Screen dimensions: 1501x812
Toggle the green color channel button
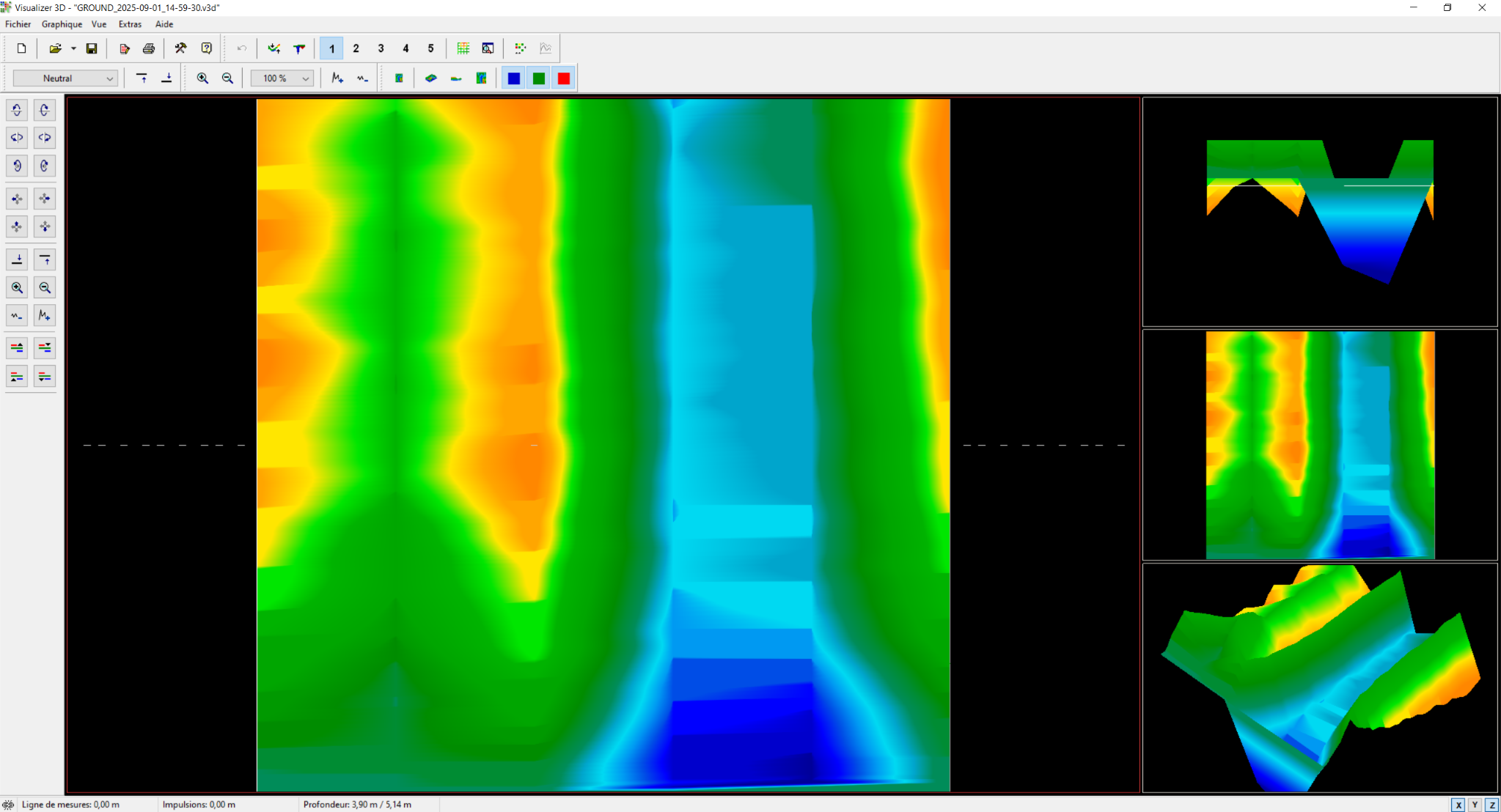click(539, 78)
